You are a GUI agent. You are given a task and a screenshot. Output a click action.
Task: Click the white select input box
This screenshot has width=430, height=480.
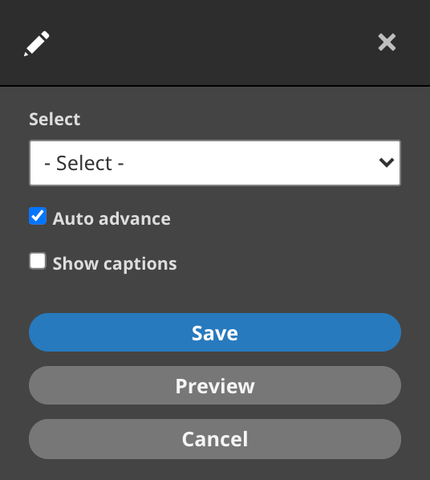click(215, 163)
